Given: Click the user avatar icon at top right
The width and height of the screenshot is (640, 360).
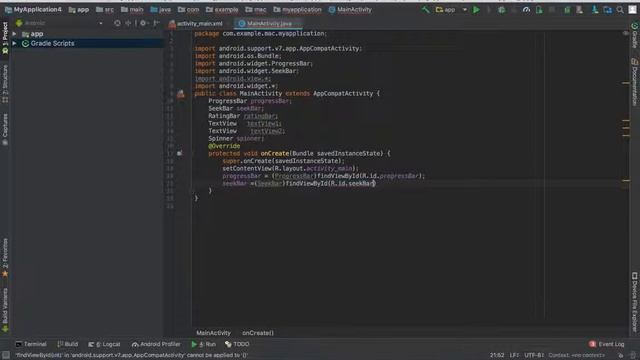Looking at the screenshot, I should pos(632,9).
